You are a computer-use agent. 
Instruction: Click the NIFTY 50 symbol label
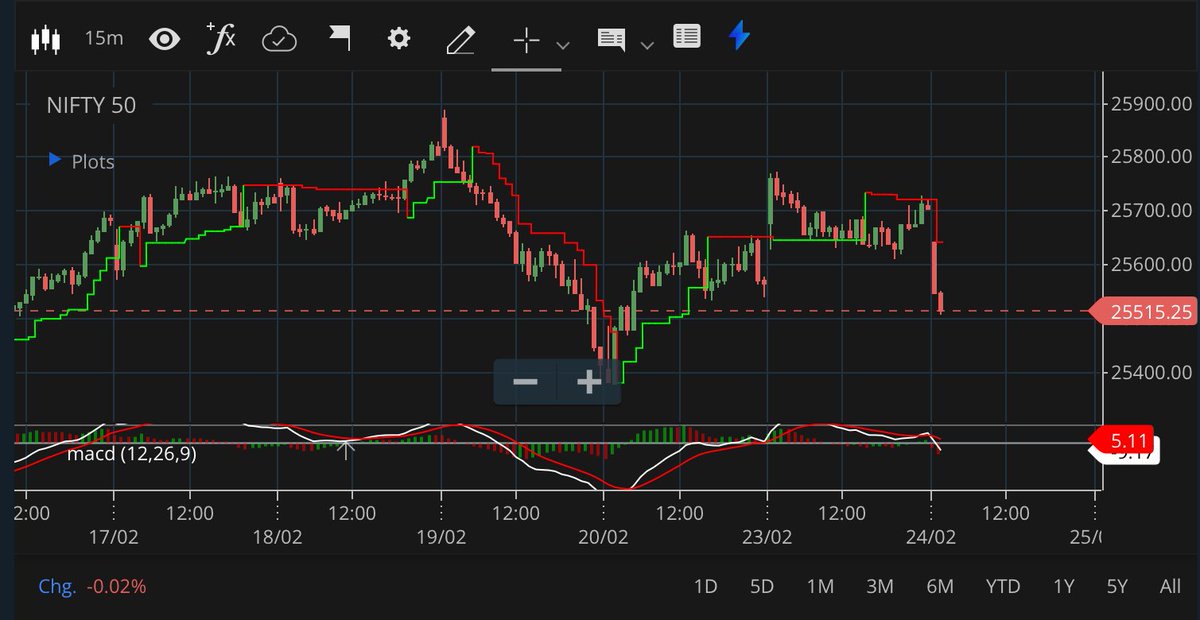point(91,105)
